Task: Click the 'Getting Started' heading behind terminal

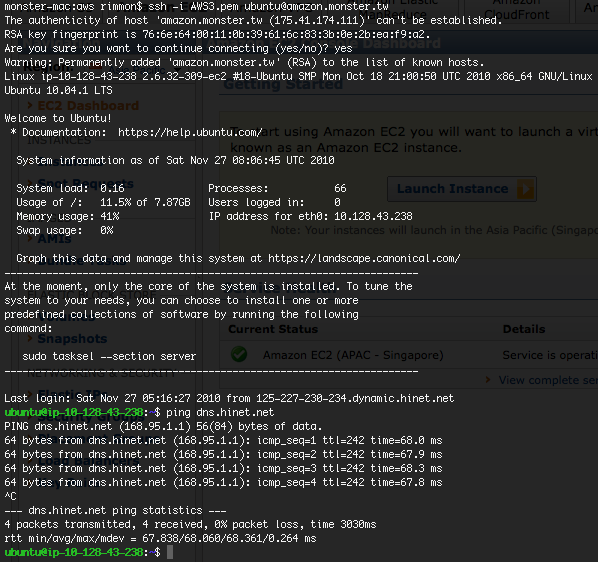Action: pyautogui.click(x=283, y=84)
